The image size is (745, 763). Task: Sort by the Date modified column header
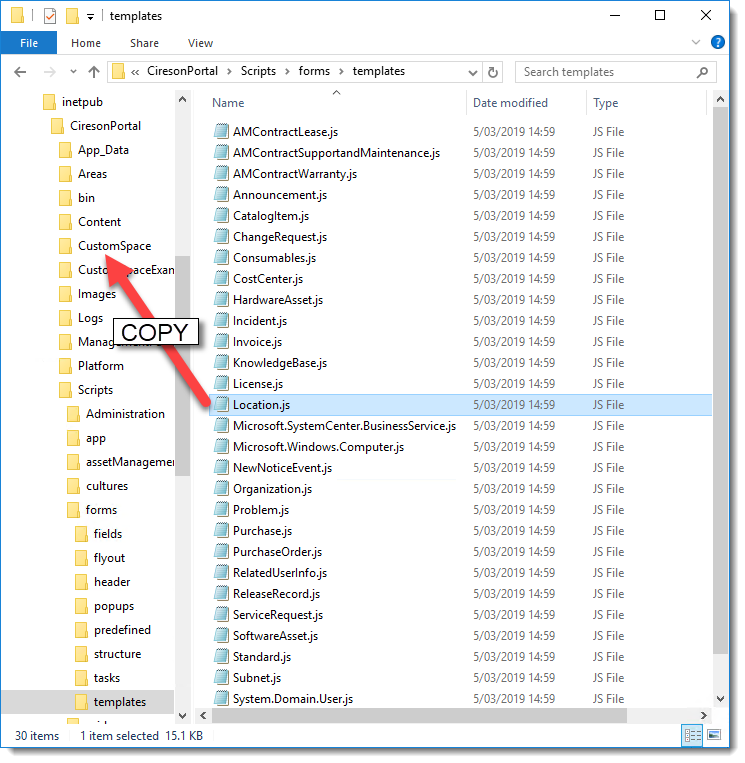(512, 103)
